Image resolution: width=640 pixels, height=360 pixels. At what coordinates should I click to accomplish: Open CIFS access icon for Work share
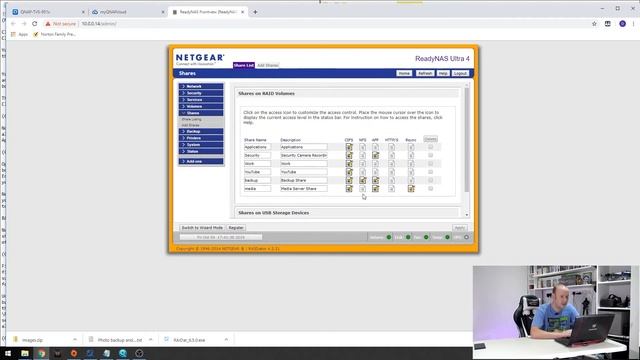click(x=349, y=164)
